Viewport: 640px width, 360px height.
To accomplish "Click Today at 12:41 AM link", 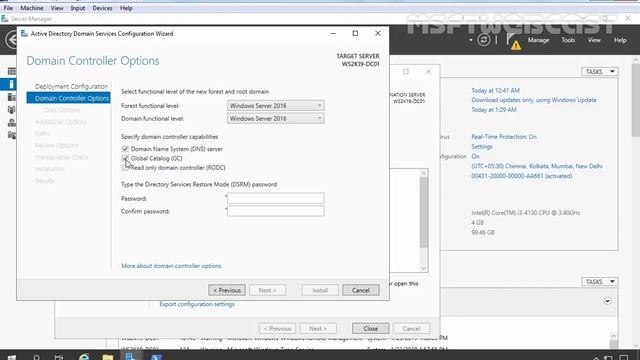I will 496,90.
